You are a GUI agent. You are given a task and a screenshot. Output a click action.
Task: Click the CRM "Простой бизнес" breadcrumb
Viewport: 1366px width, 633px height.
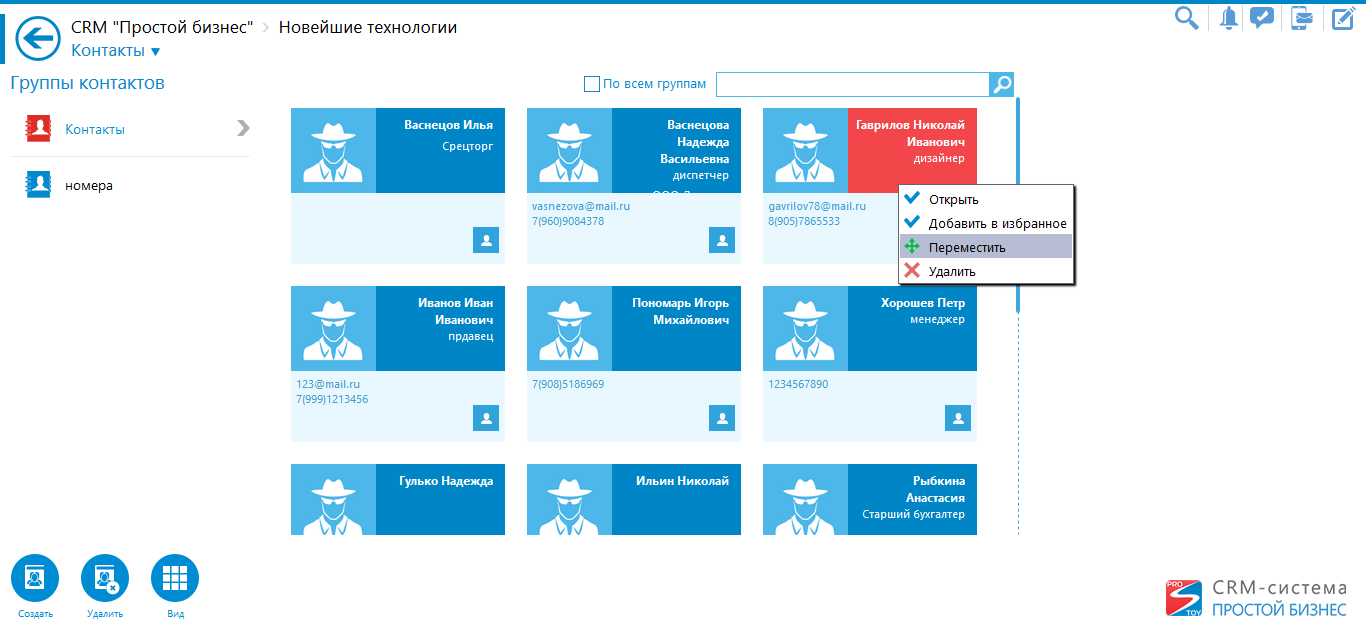(162, 27)
